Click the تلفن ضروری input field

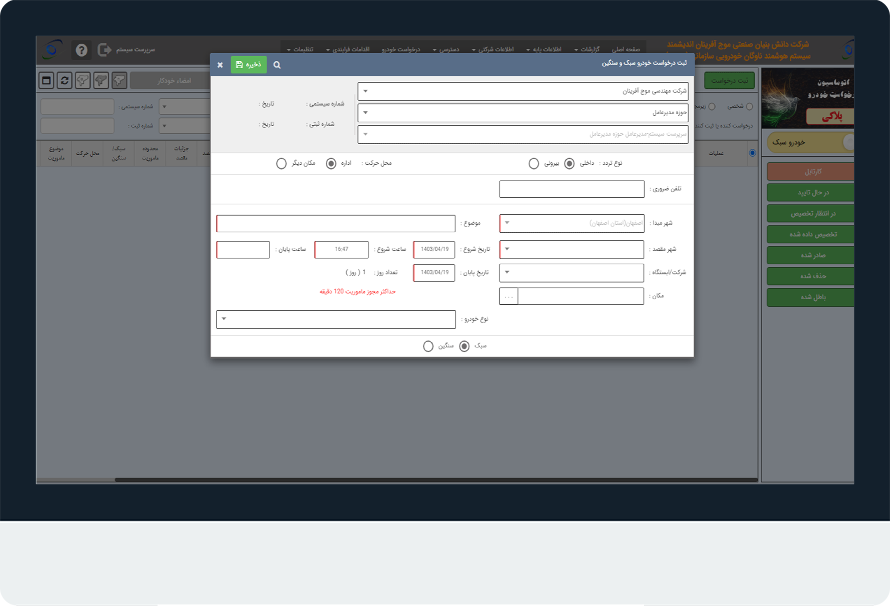coord(571,189)
